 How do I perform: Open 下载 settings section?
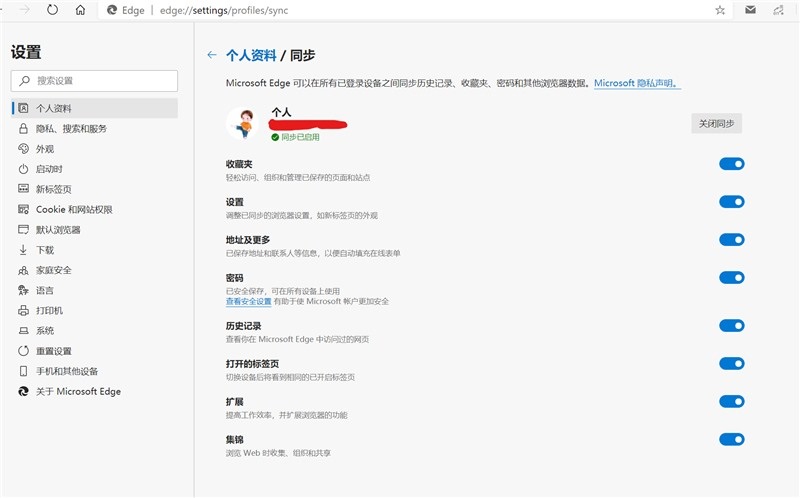click(94, 250)
